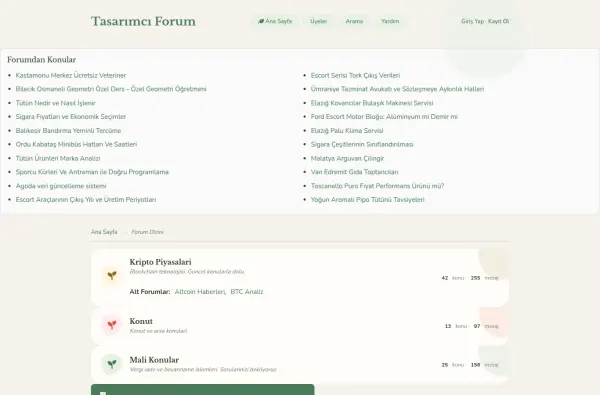Click the Giriş Yap link

472,21
